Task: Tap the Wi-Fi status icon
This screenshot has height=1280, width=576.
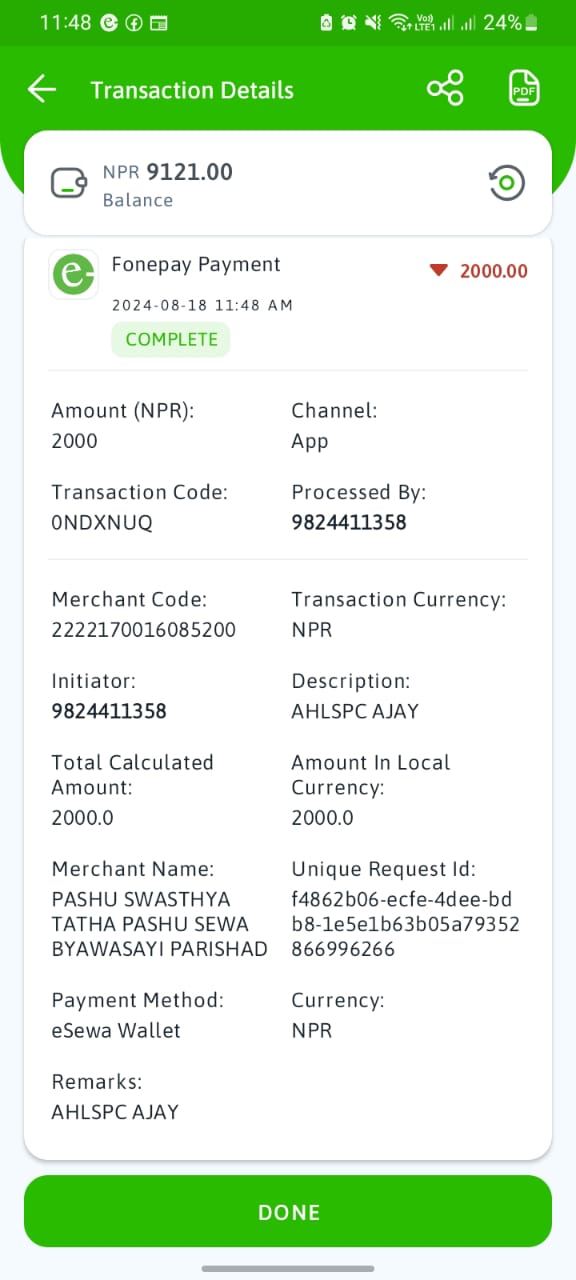Action: 400,22
